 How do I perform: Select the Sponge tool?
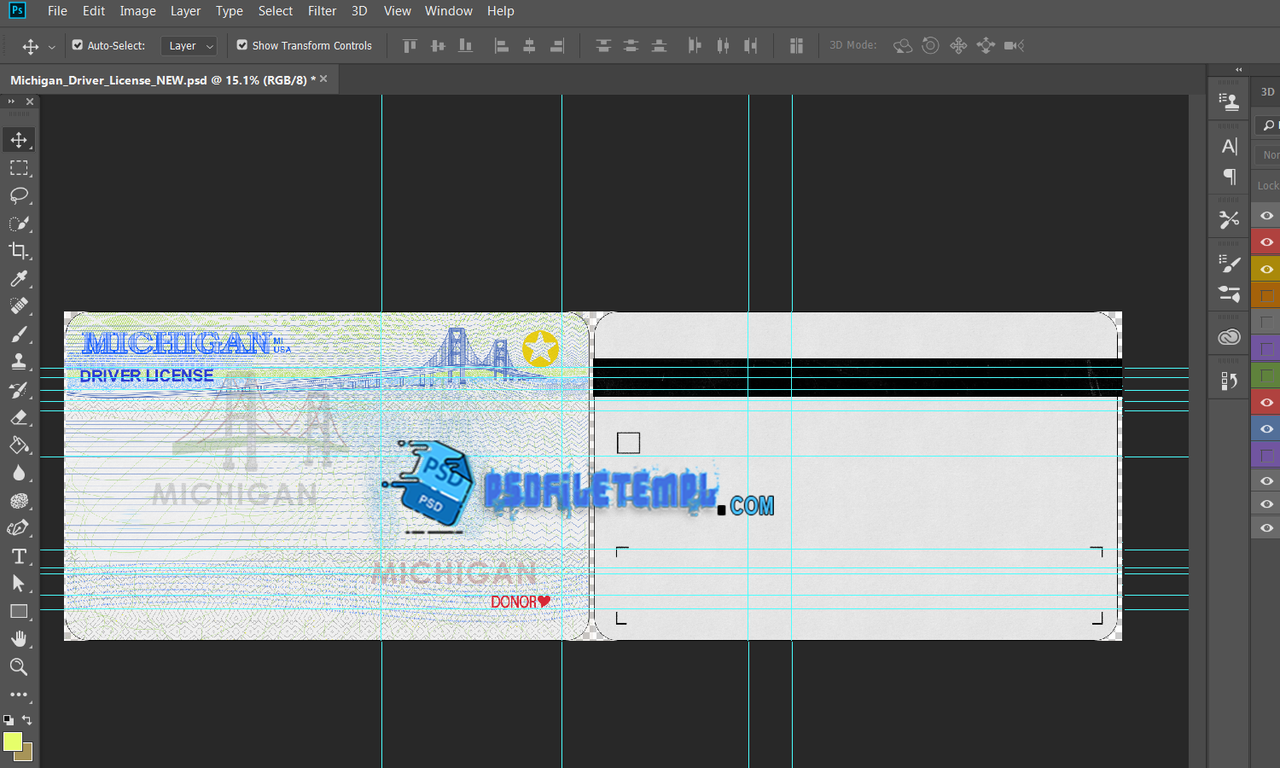coord(19,500)
